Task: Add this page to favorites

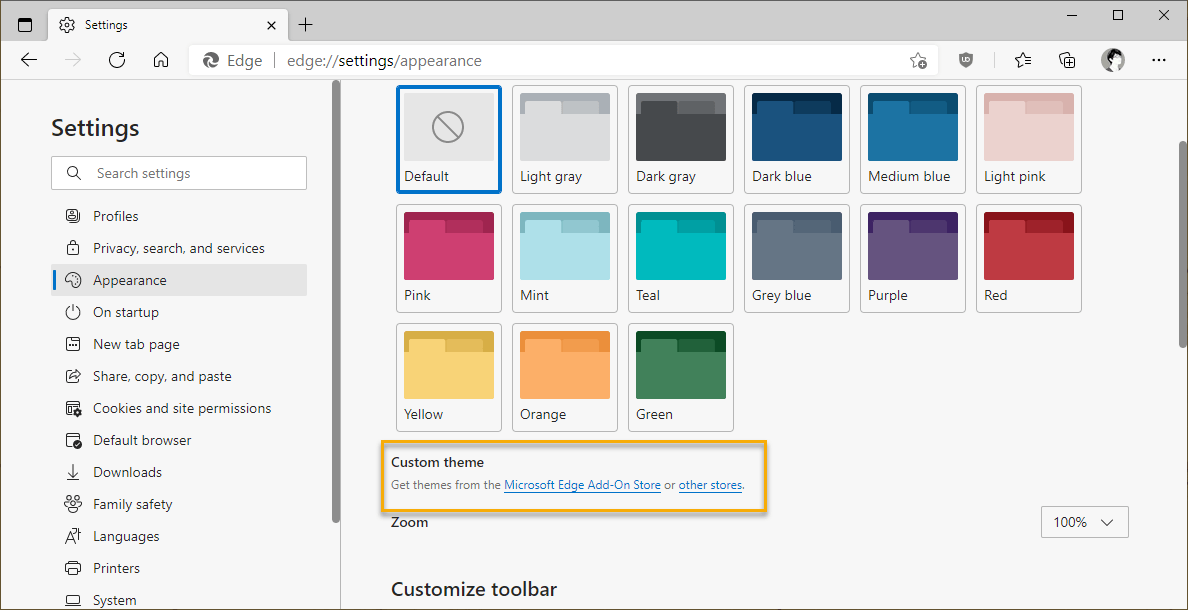Action: [x=918, y=60]
